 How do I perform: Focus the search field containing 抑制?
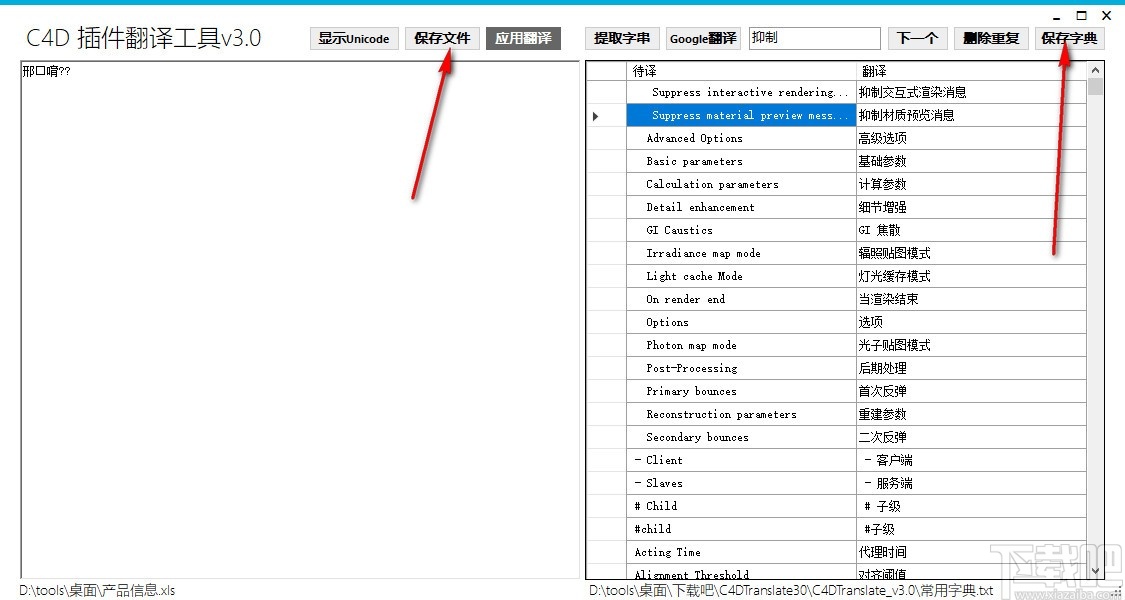[814, 39]
